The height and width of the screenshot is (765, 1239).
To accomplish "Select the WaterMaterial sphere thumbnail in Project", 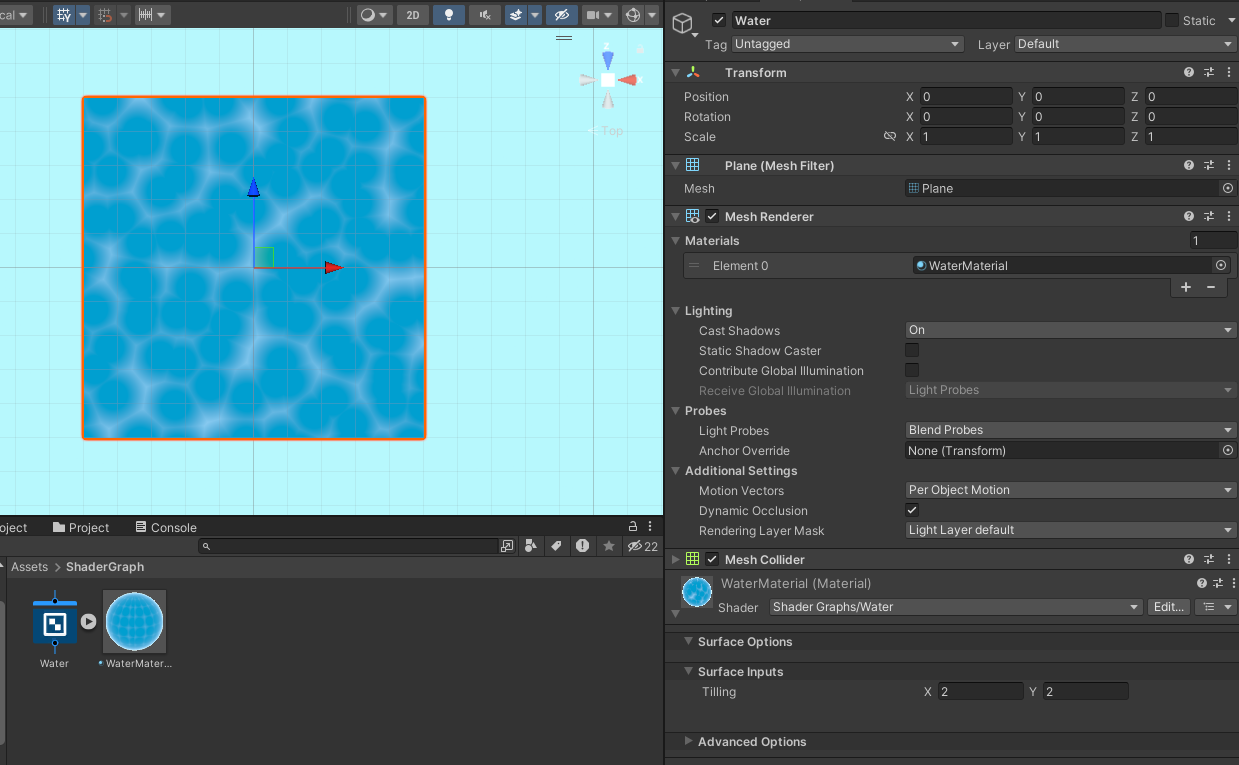I will [133, 621].
